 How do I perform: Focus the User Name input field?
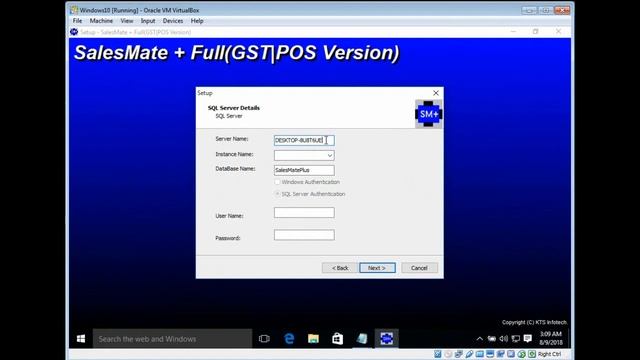click(x=304, y=213)
